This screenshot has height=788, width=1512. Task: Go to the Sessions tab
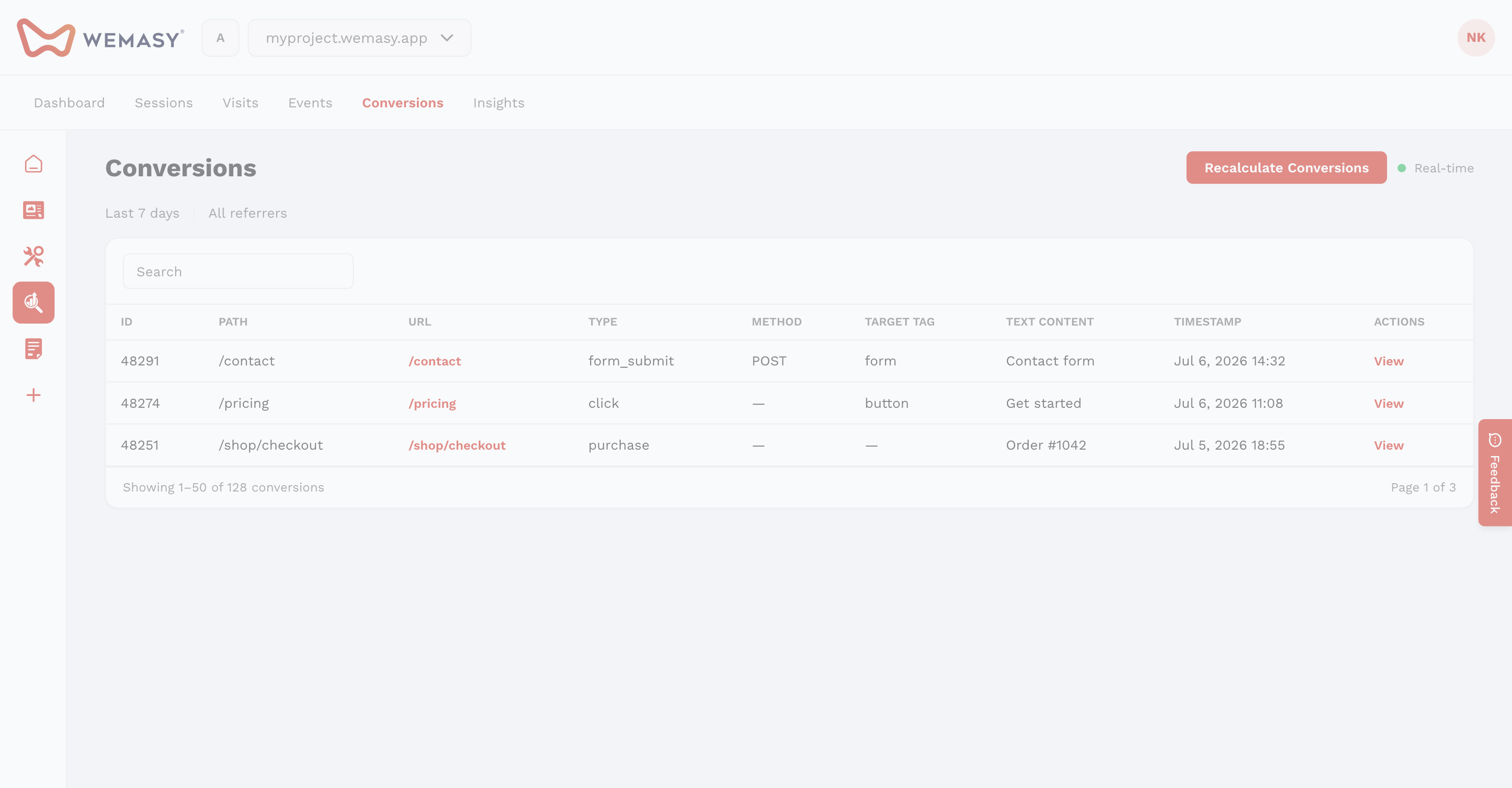coord(164,103)
